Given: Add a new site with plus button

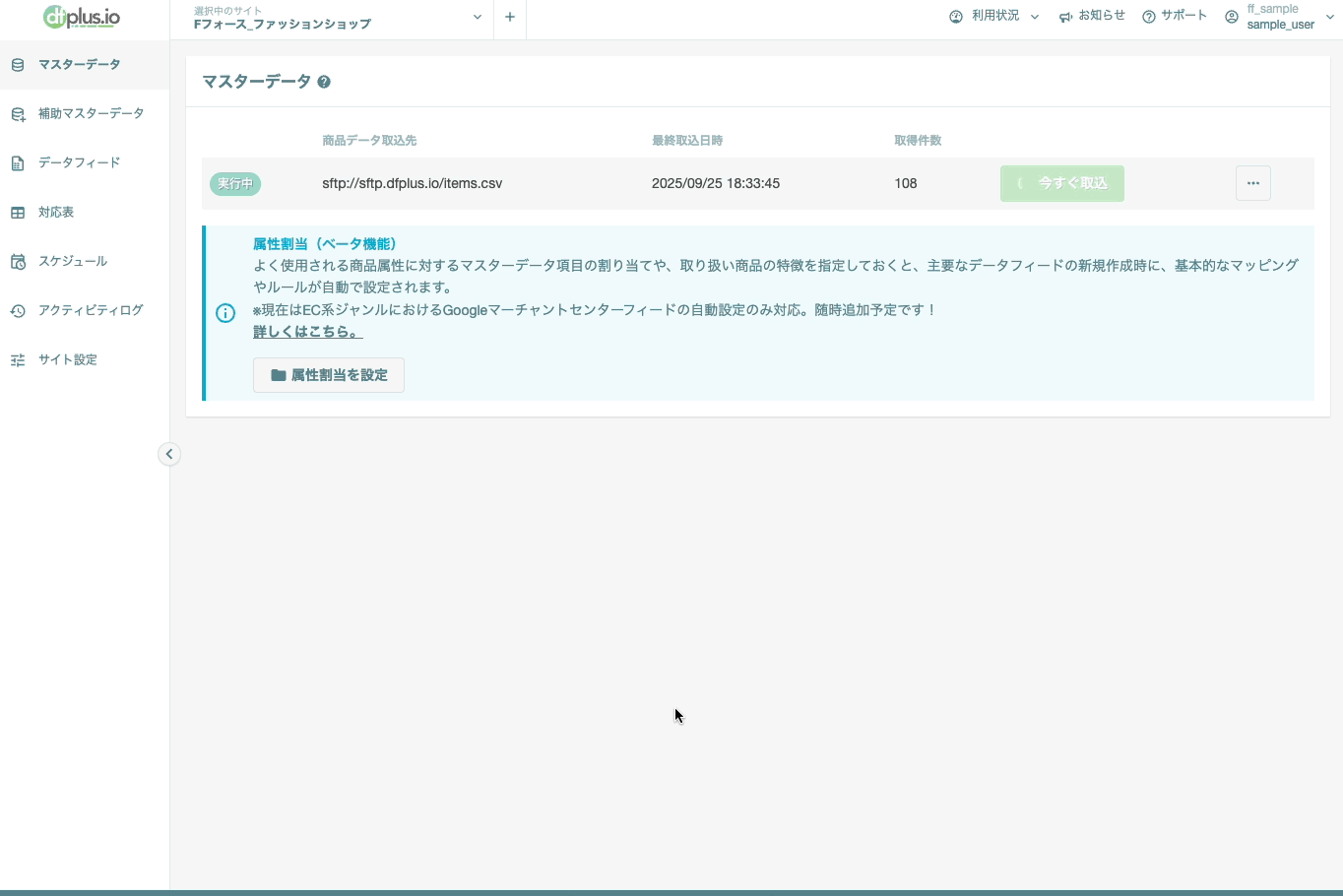Looking at the screenshot, I should [x=510, y=17].
